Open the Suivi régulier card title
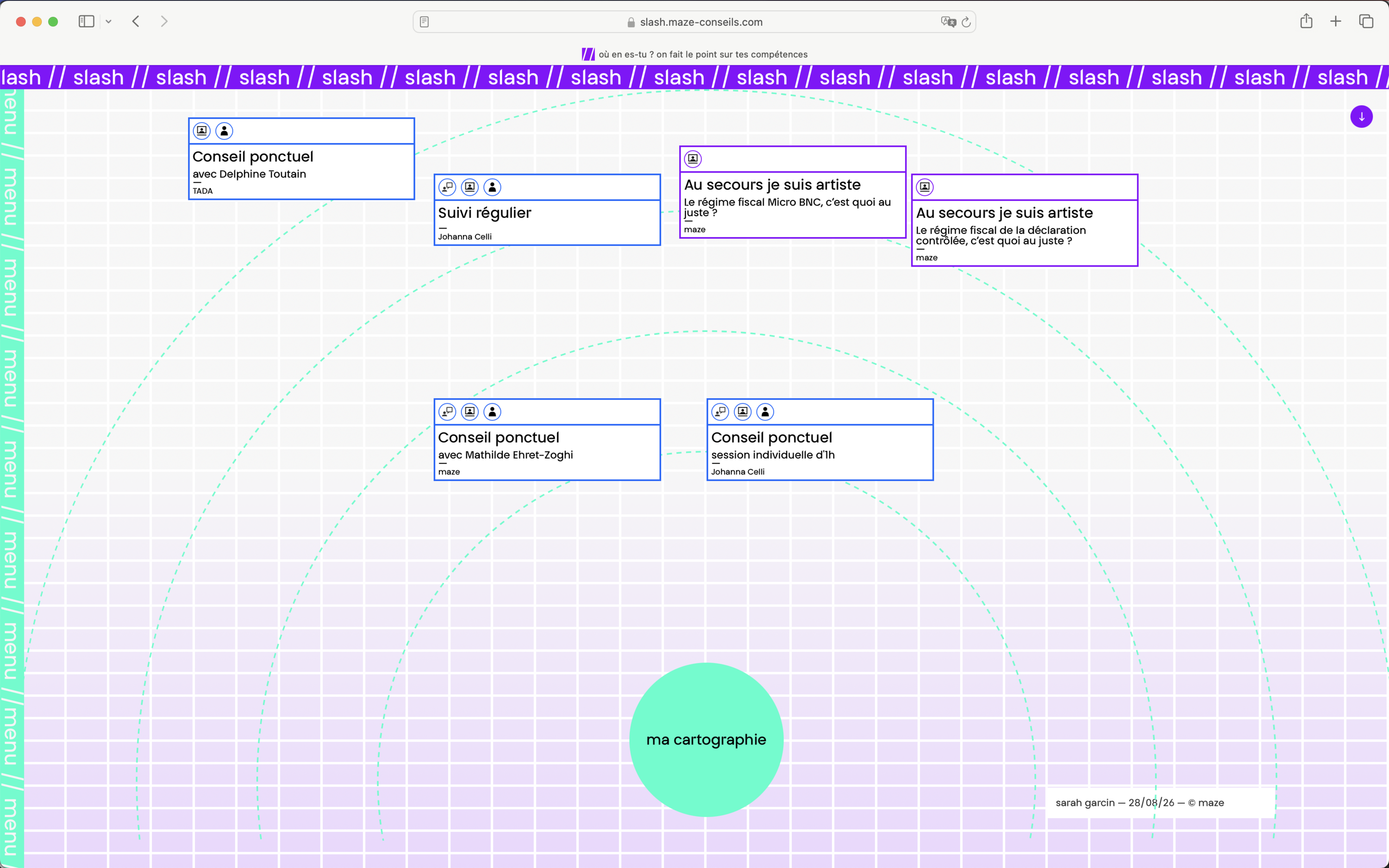1389x868 pixels. pos(484,213)
